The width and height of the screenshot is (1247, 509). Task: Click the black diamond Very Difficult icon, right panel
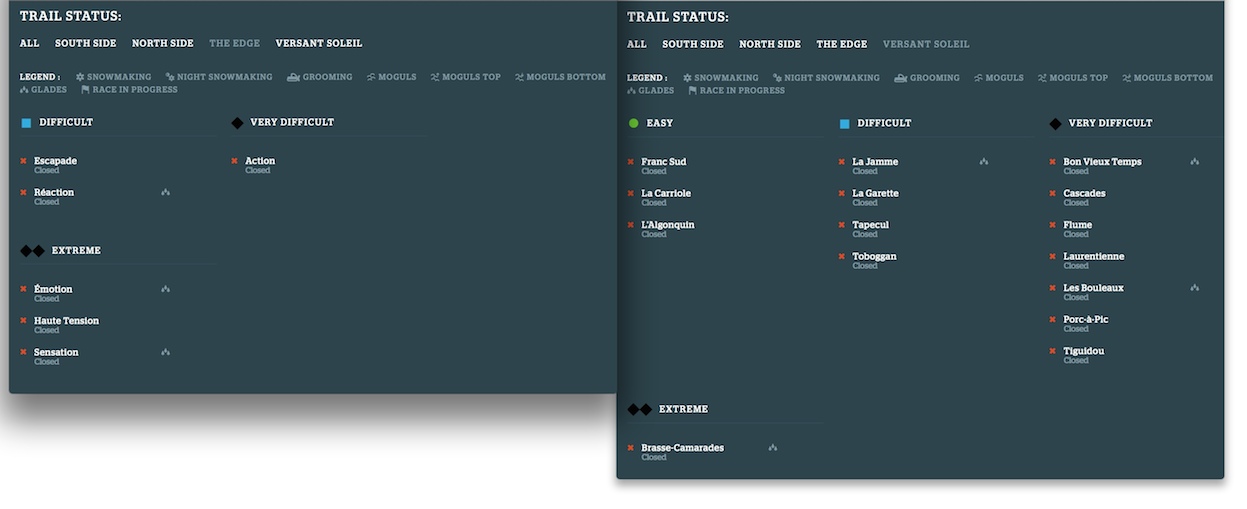[x=1055, y=124]
